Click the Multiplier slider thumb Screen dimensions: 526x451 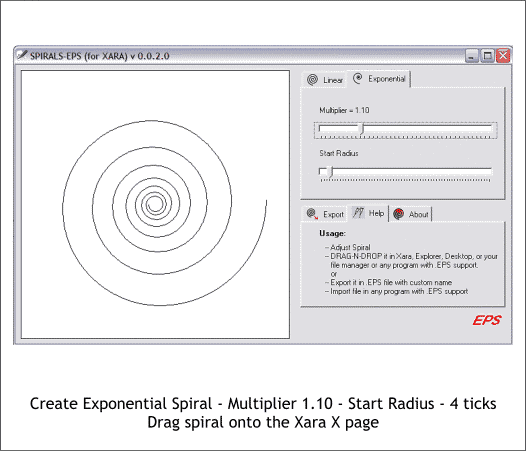[x=361, y=130]
